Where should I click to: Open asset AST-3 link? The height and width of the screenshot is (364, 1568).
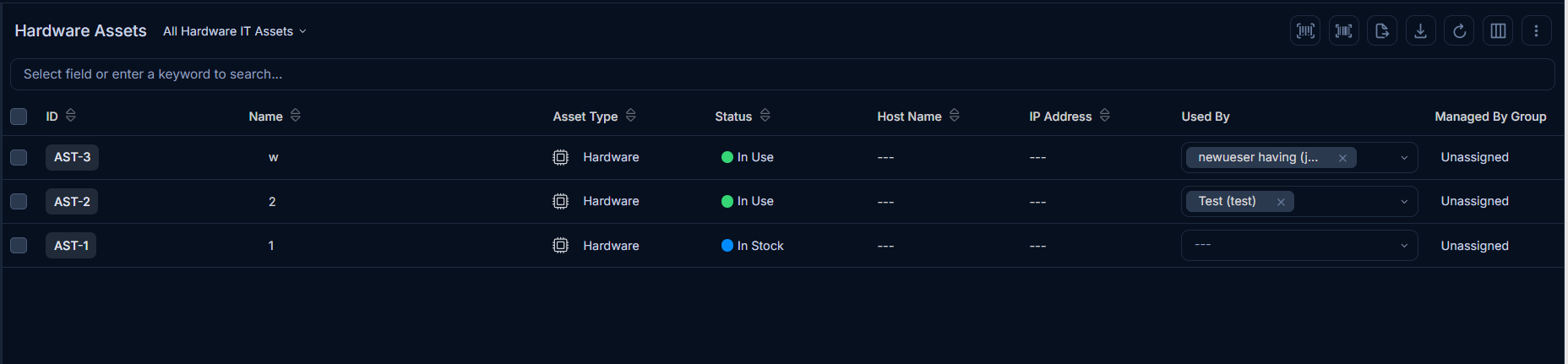72,157
